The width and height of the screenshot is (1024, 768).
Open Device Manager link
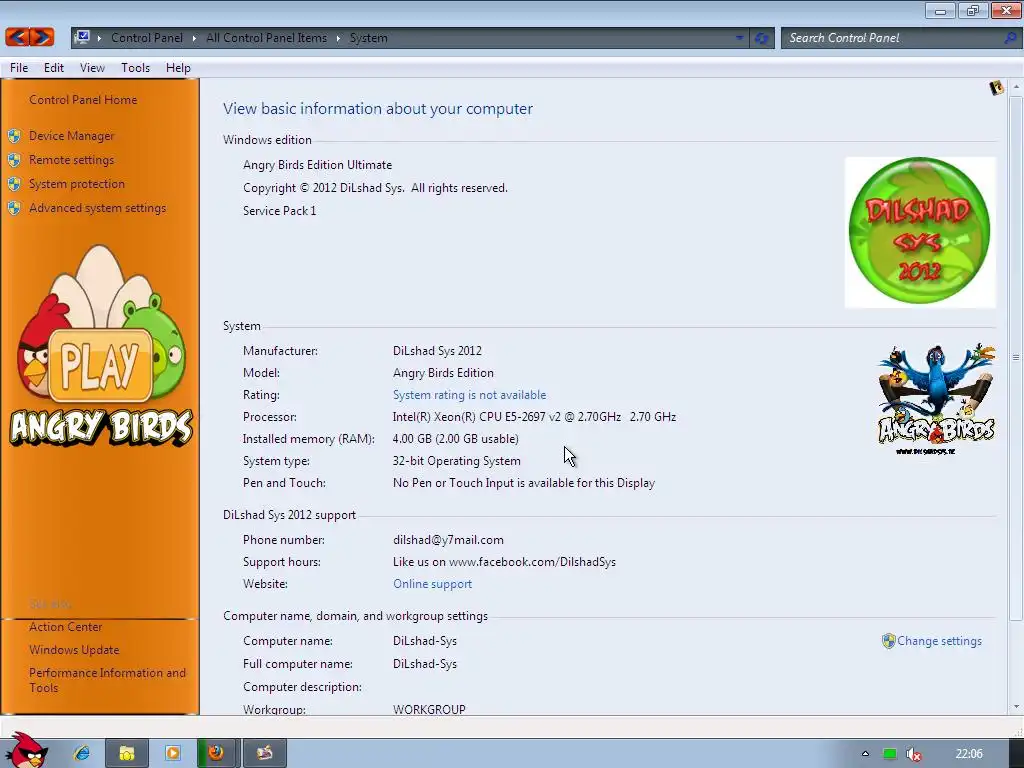coord(71,136)
